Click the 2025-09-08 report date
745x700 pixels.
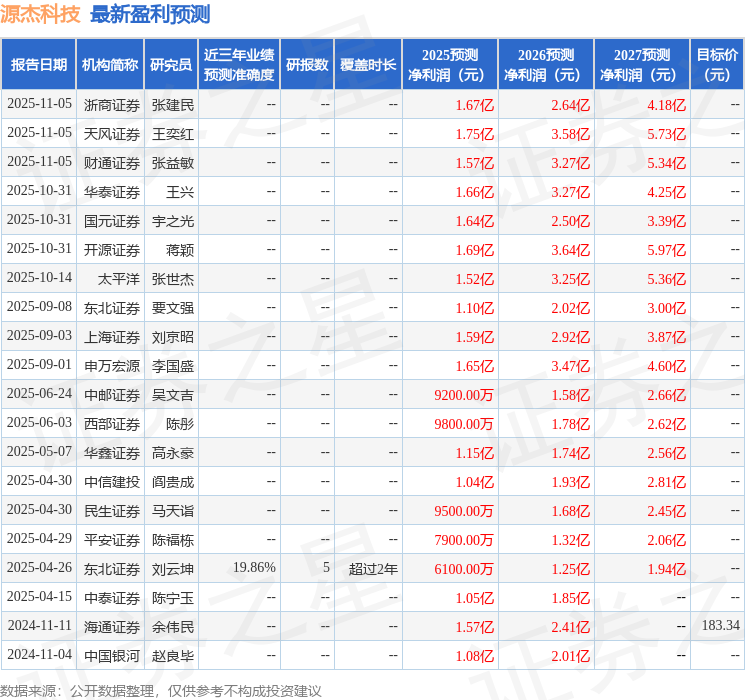coord(39,307)
